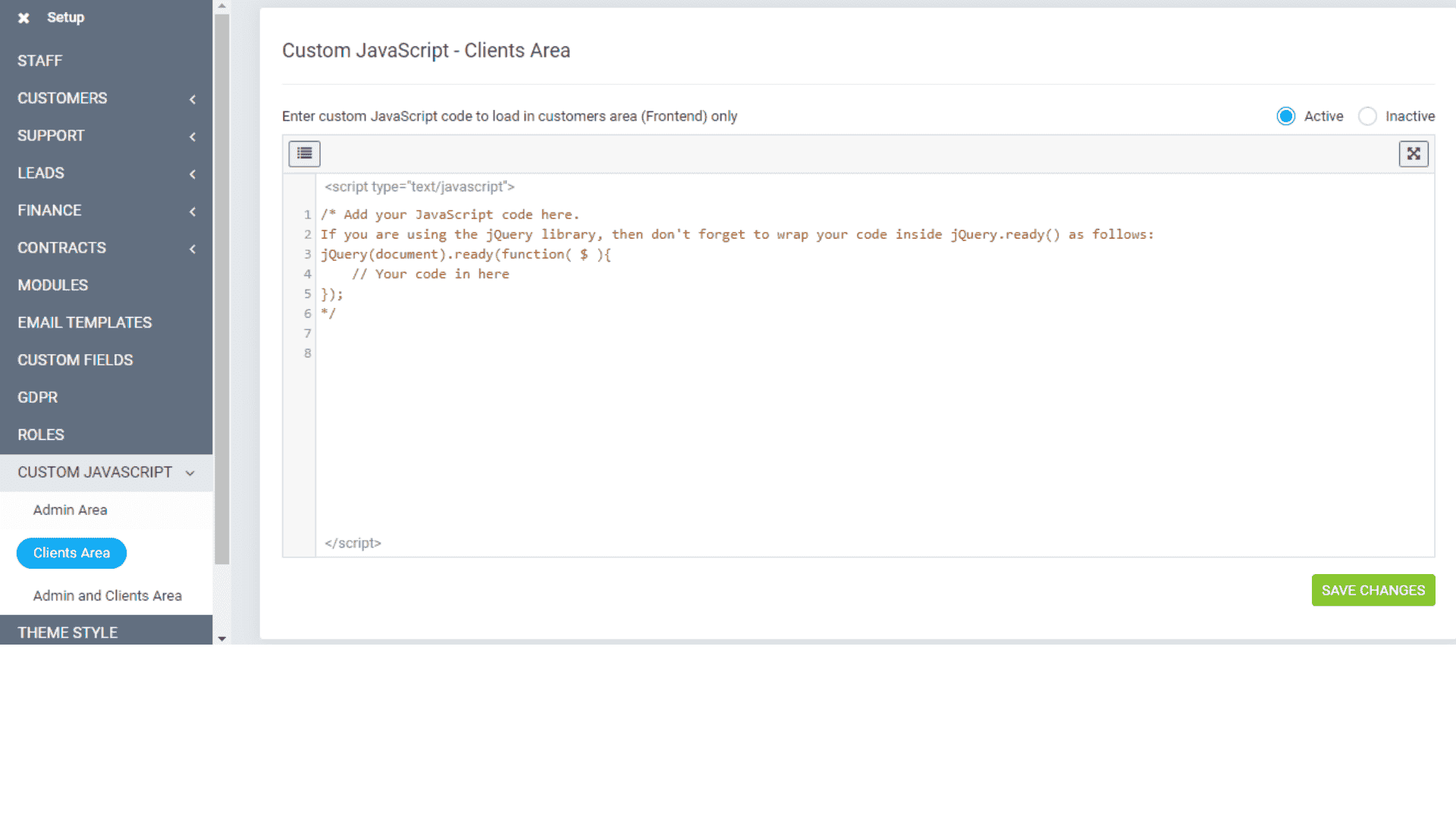This screenshot has height=819, width=1456.
Task: Expand the code editor to fullscreen
Action: click(1414, 153)
